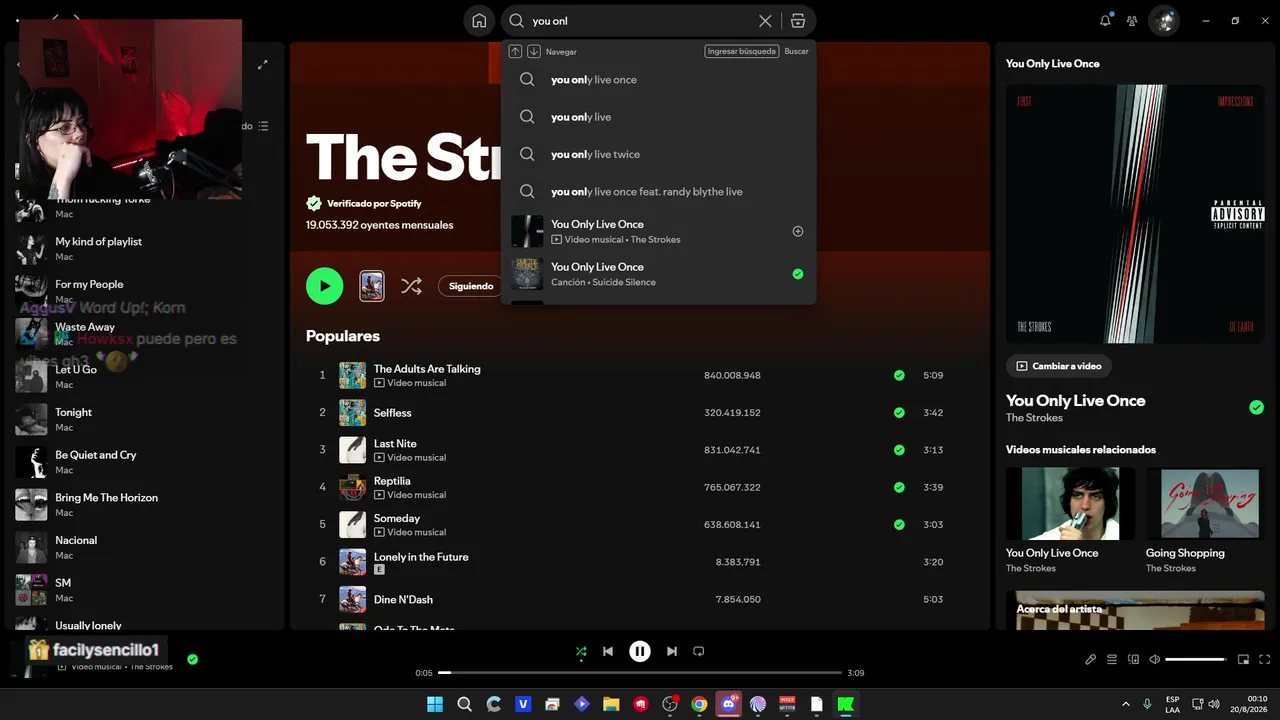
Task: Click the Siguiendo follow button
Action: point(471,286)
